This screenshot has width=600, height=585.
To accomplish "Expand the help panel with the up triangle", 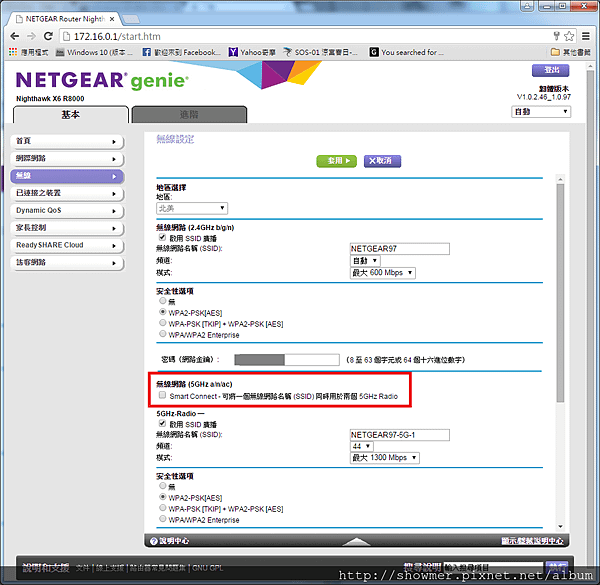I will pyautogui.click(x=356, y=541).
